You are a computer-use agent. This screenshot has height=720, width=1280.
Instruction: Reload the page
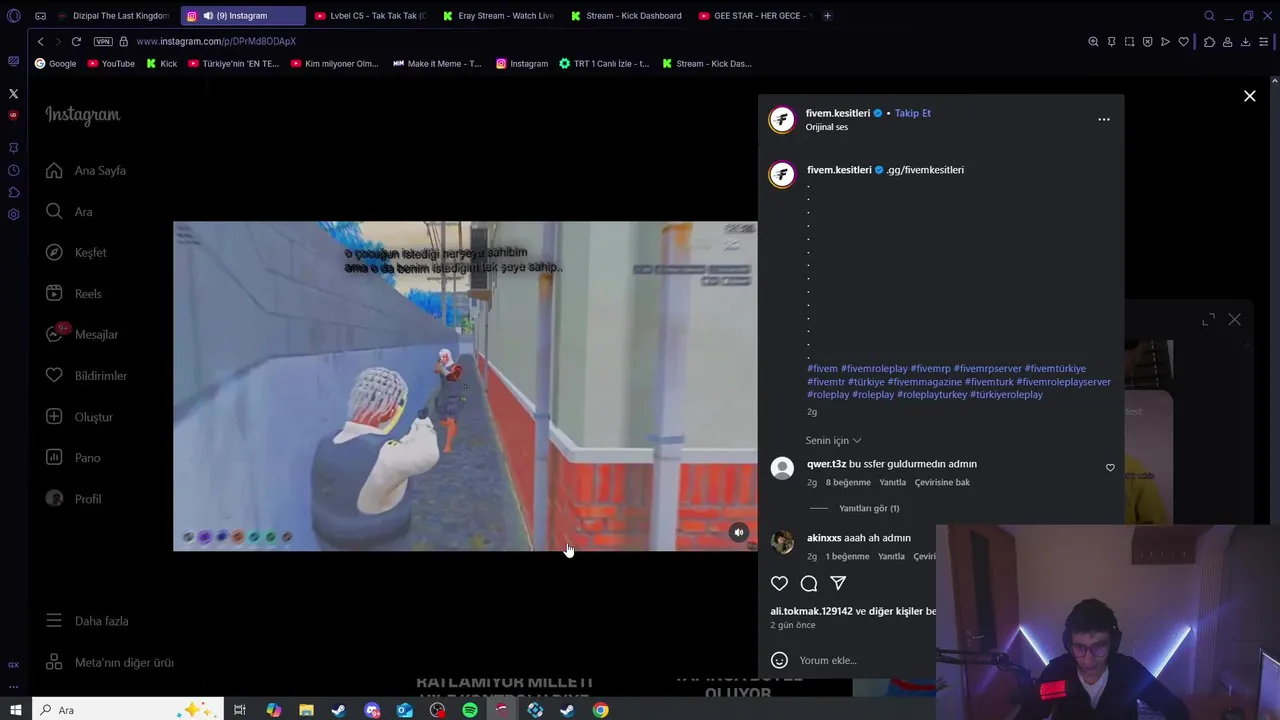pos(76,42)
